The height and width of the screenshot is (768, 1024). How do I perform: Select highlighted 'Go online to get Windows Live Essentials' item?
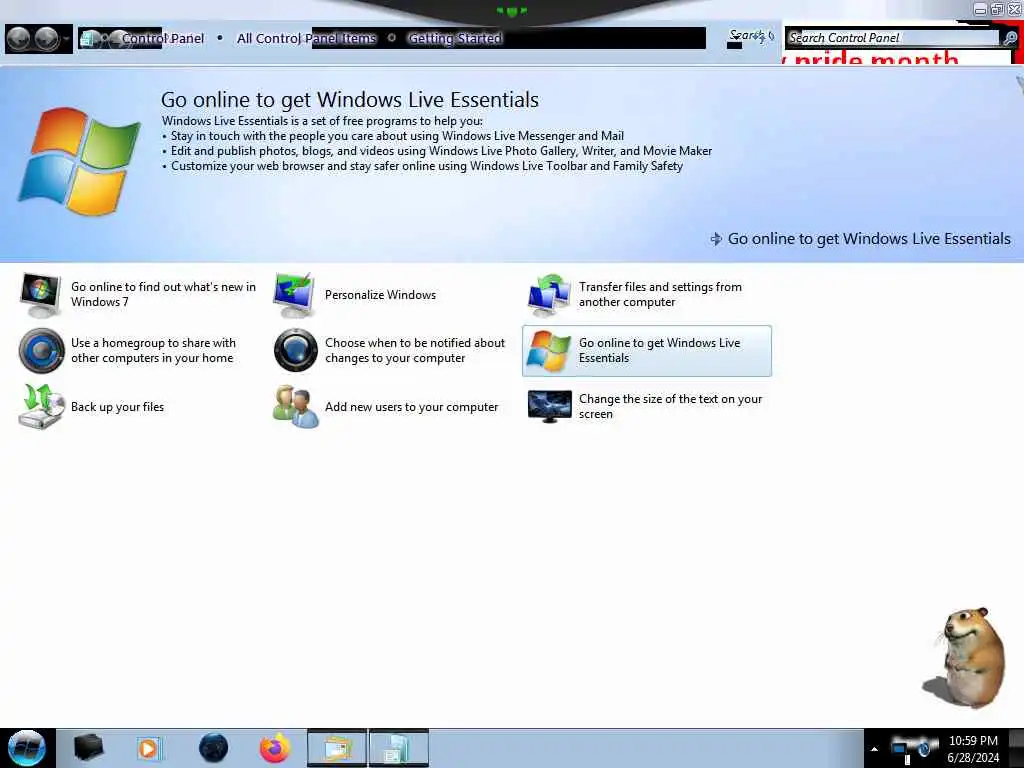[647, 351]
